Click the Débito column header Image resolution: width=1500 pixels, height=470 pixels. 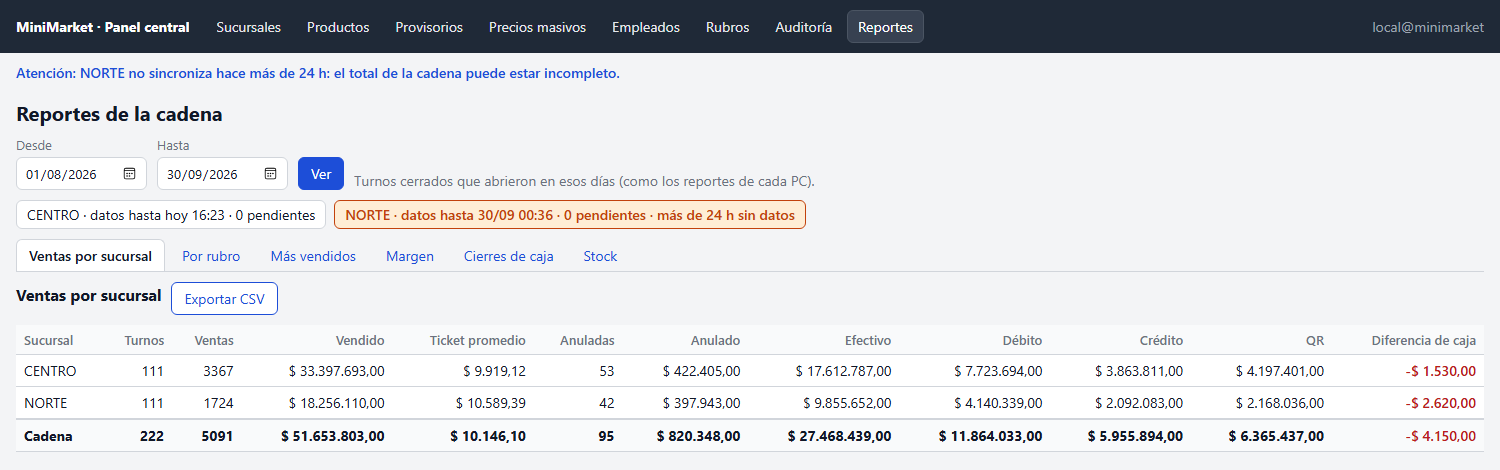click(1022, 340)
